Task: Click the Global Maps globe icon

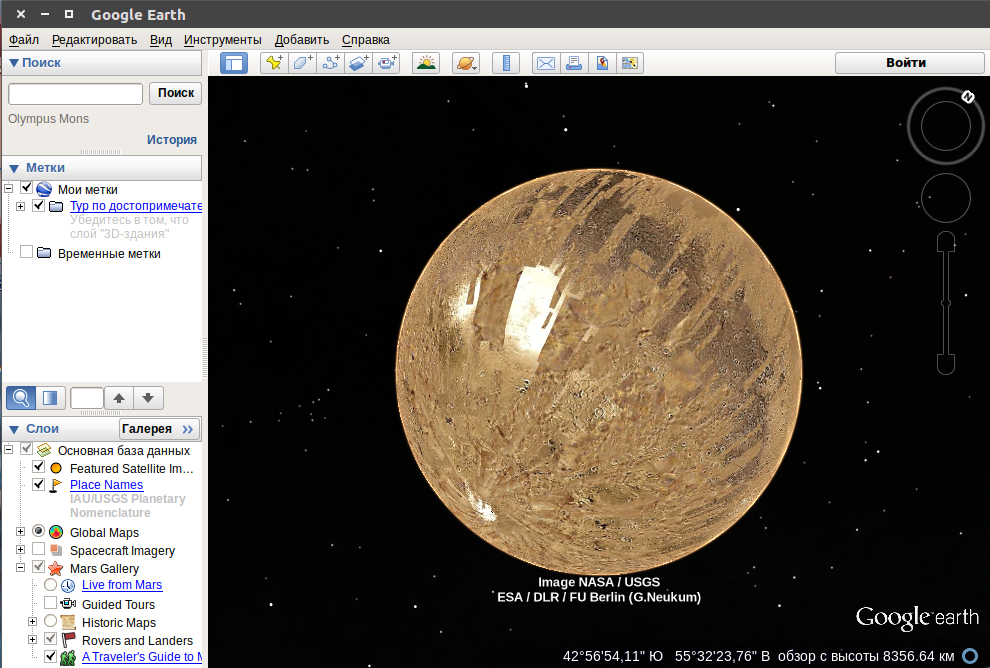Action: (x=56, y=532)
